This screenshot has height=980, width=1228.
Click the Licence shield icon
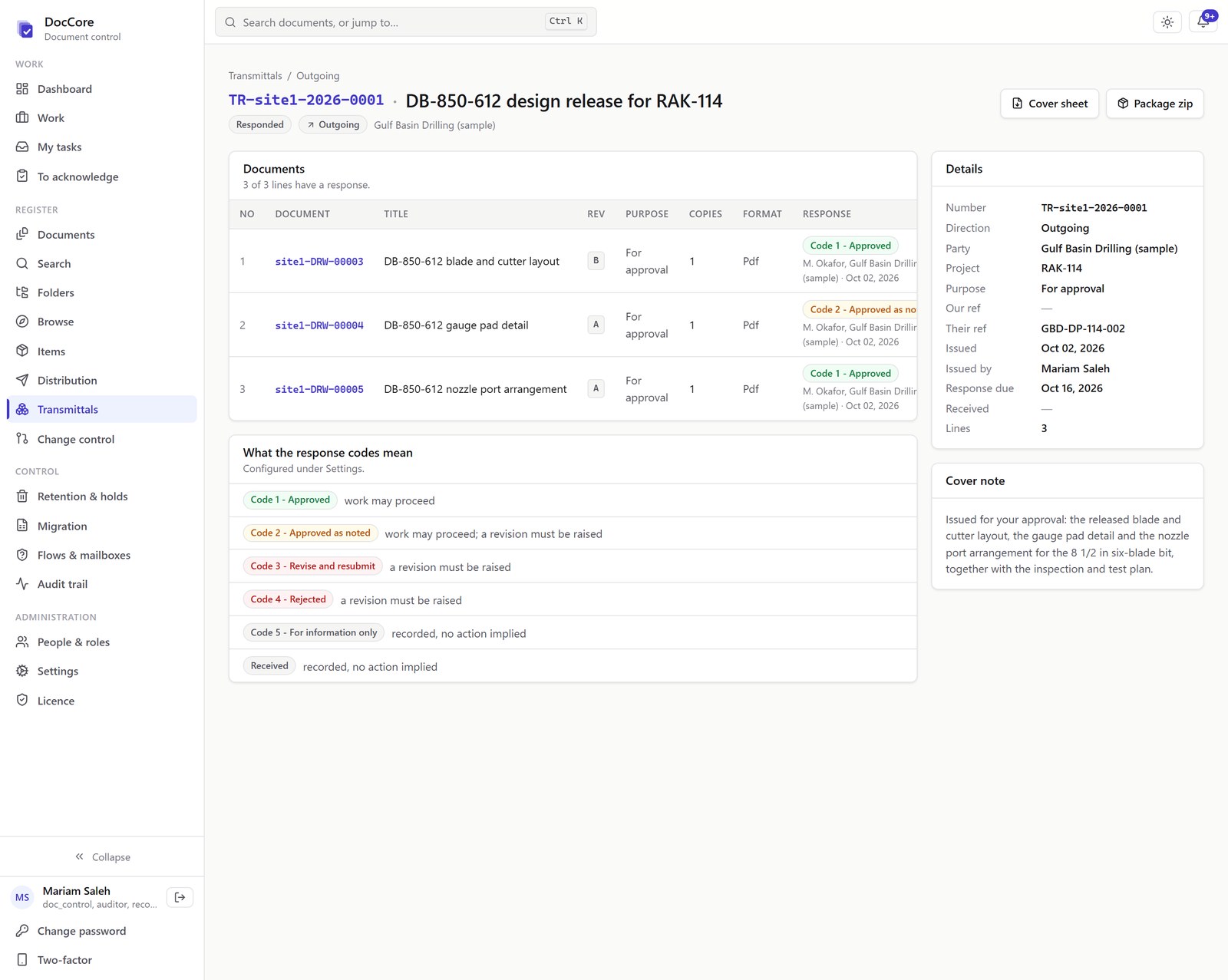22,701
